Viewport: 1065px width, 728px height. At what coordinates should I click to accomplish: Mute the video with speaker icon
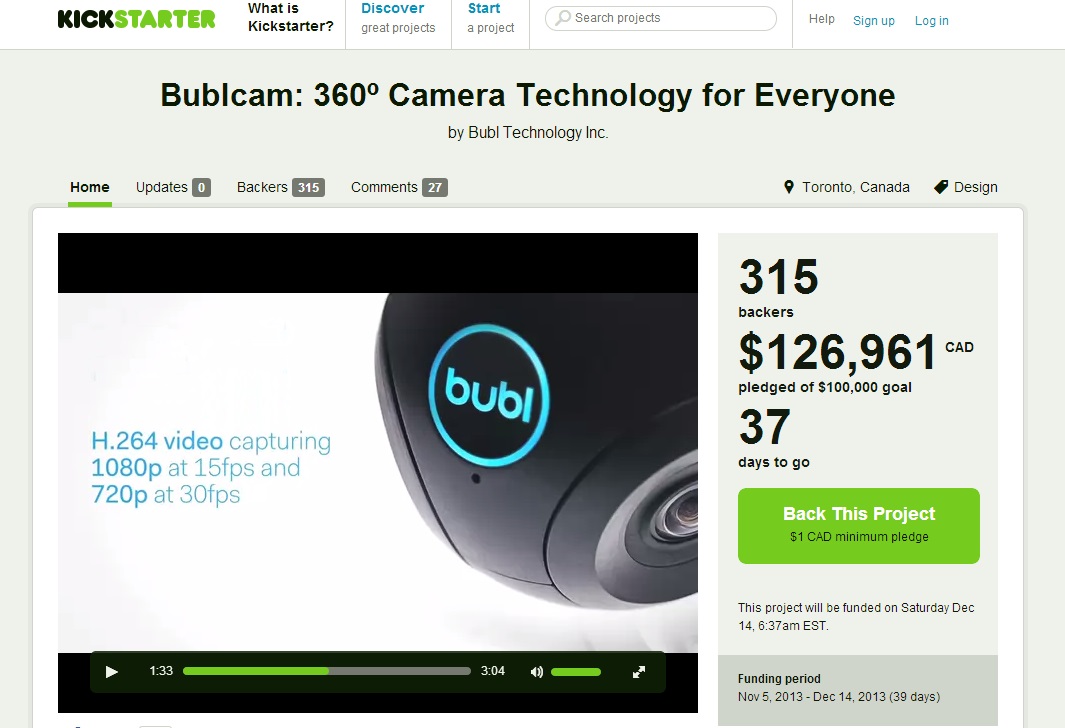537,672
